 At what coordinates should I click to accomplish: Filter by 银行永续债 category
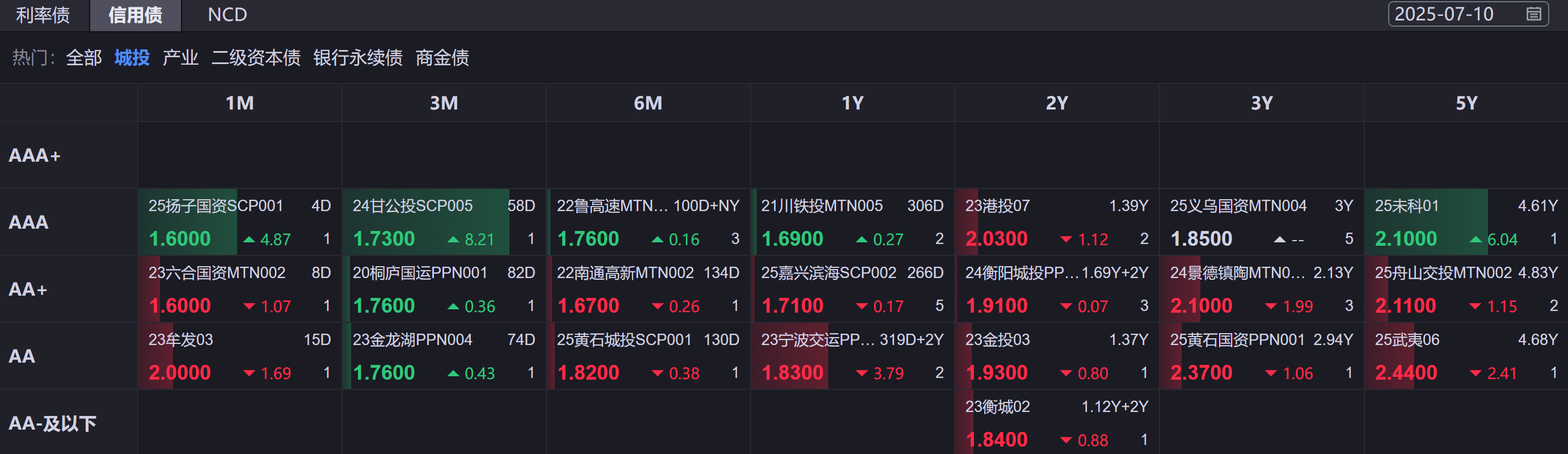pyautogui.click(x=358, y=58)
